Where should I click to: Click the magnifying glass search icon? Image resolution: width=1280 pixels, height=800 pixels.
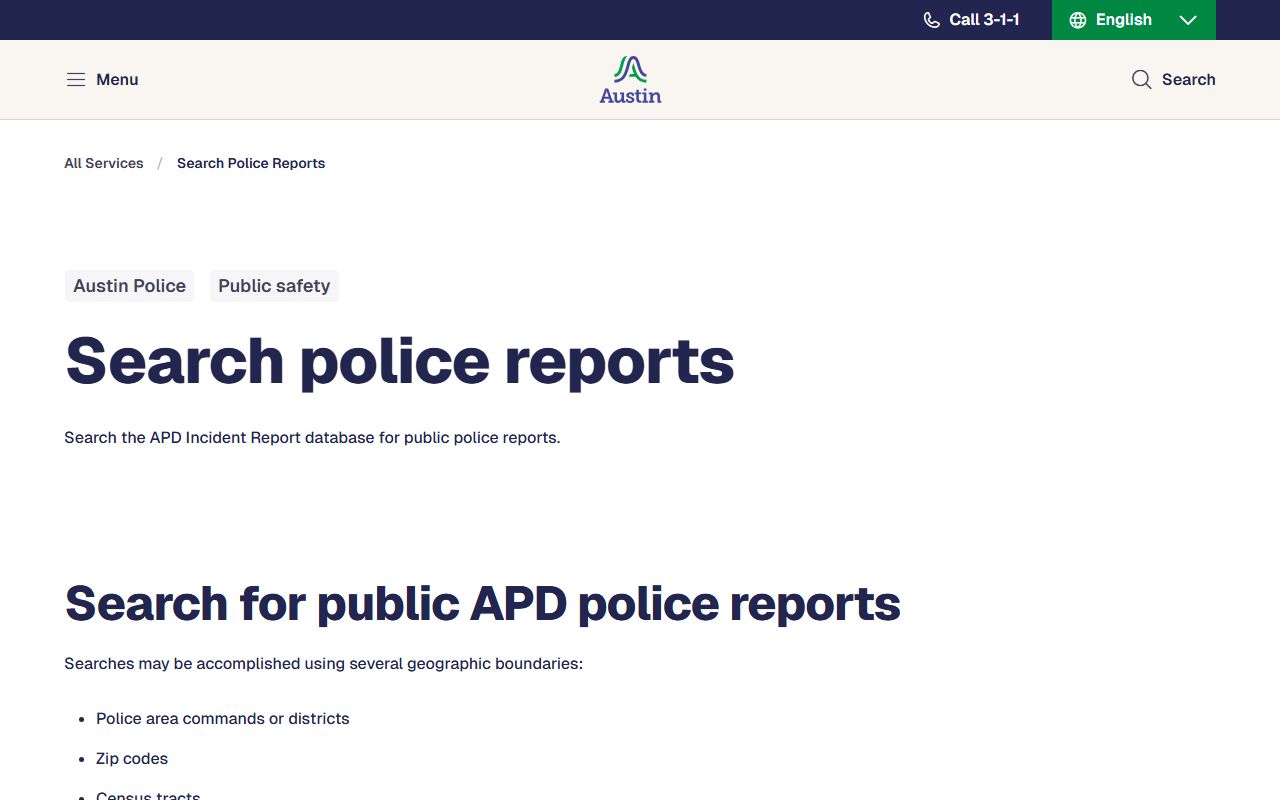(1141, 80)
